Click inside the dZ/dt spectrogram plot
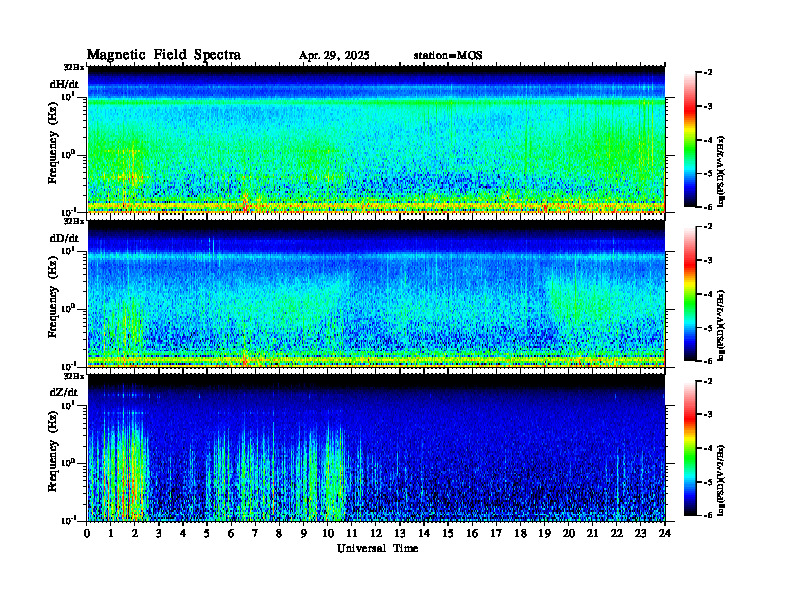792x612 pixels. pos(376,448)
